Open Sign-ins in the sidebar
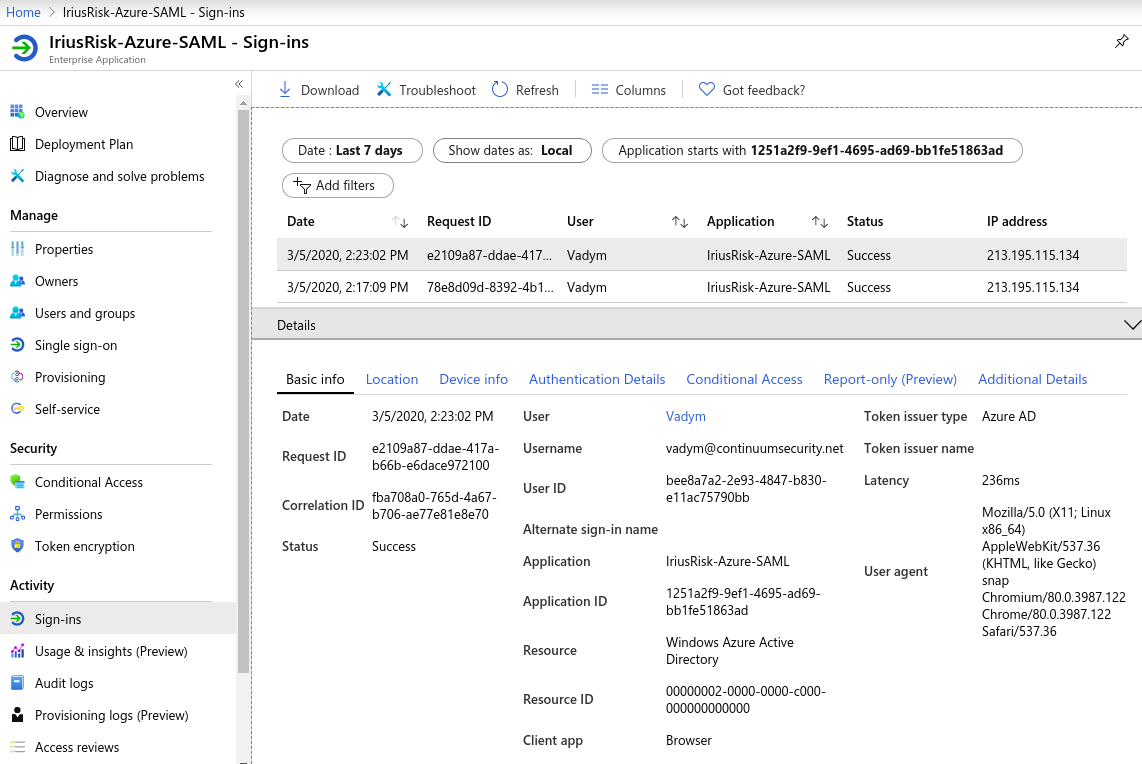 point(118,619)
